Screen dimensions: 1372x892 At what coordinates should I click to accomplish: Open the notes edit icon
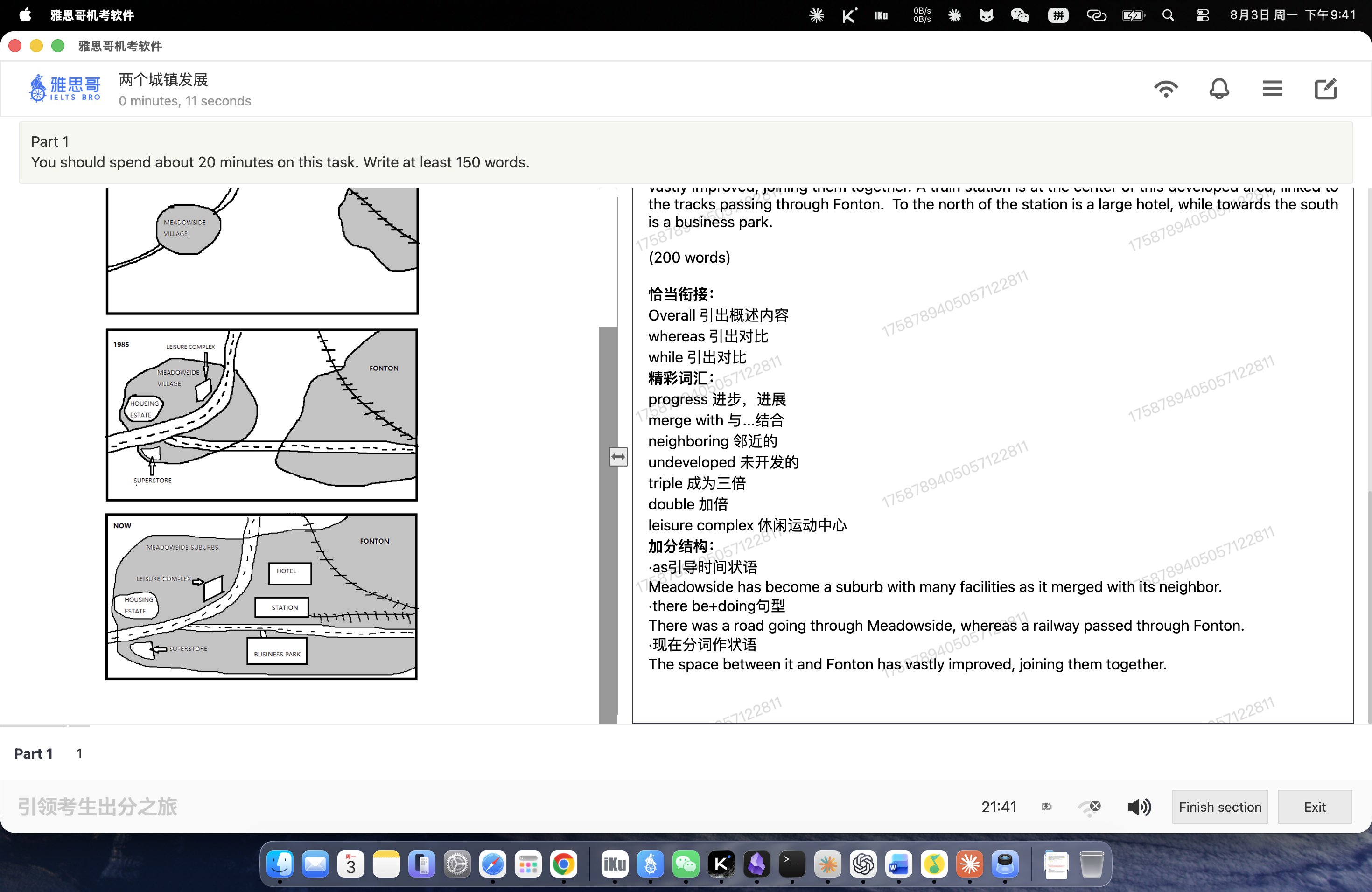(x=1325, y=89)
